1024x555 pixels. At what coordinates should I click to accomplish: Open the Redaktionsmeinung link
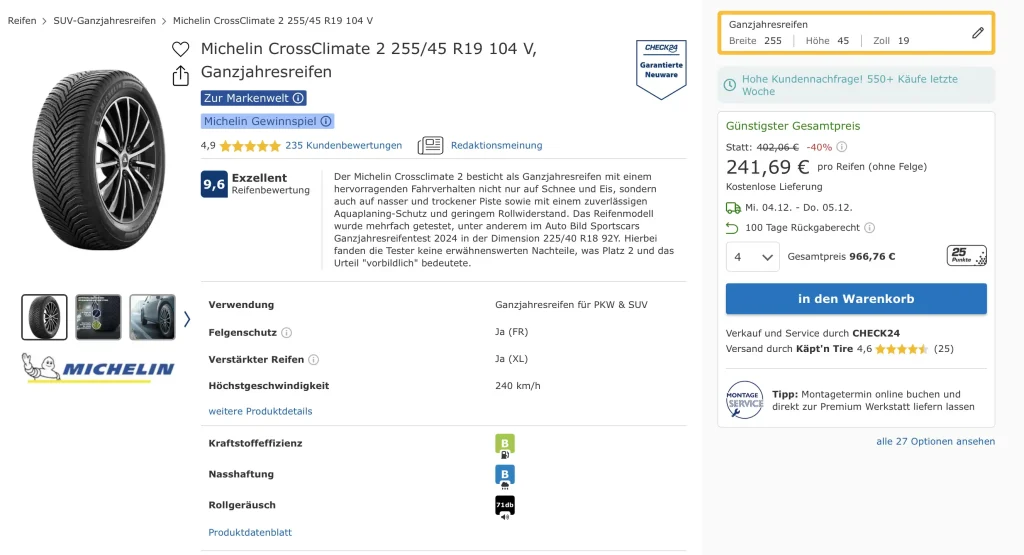click(496, 146)
